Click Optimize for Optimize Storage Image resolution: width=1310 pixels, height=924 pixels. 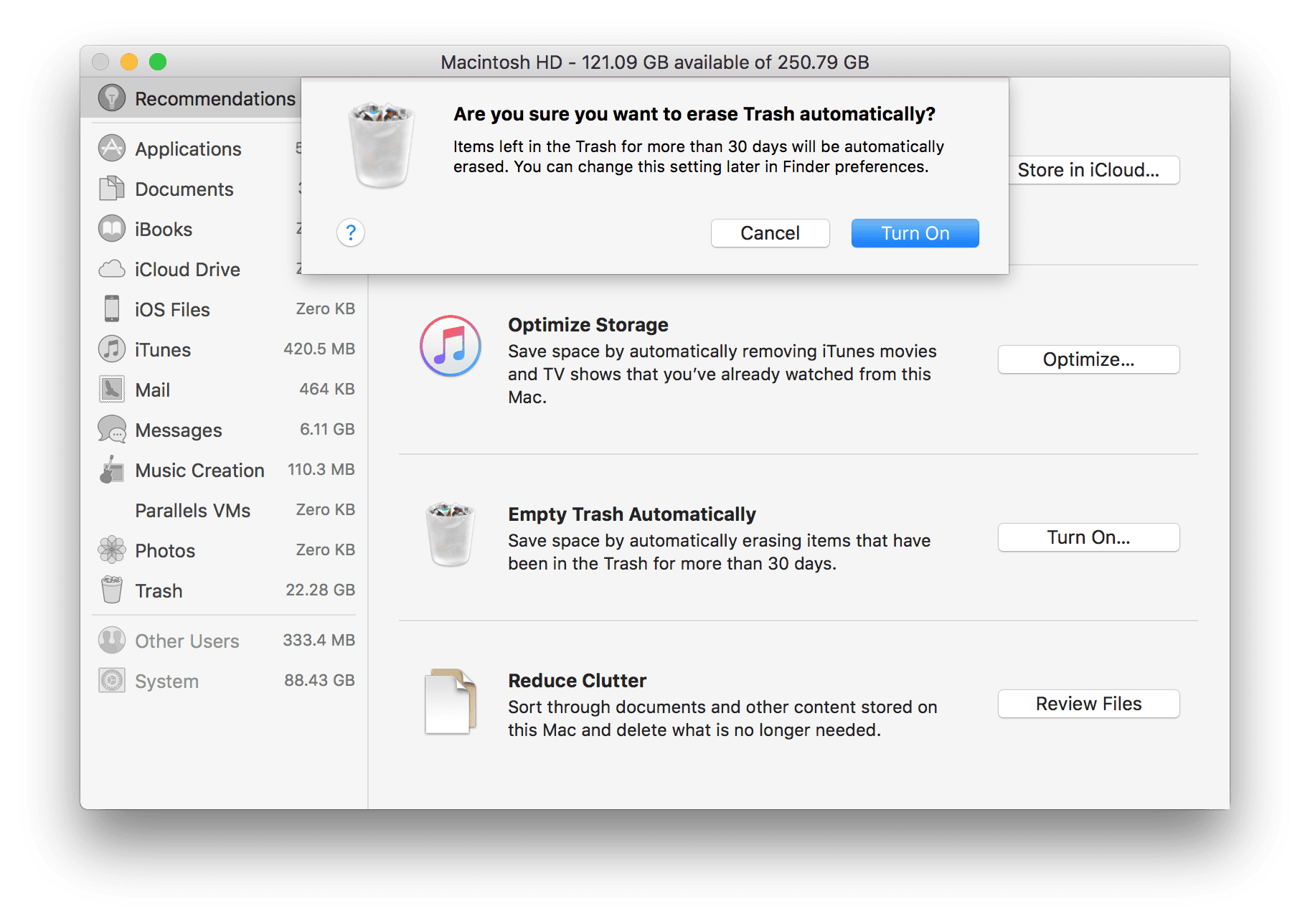click(x=1088, y=359)
